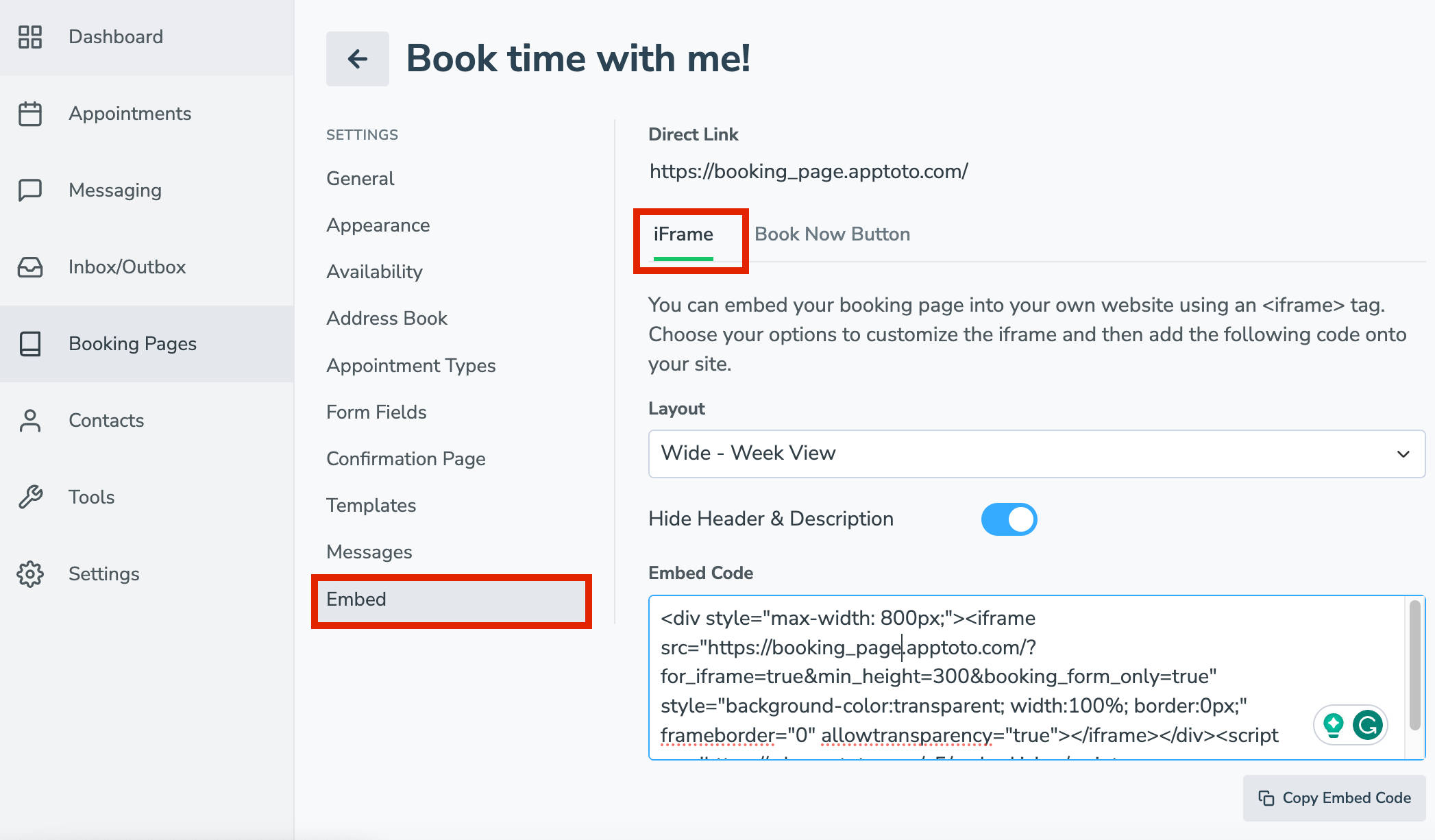The width and height of the screenshot is (1435, 840).
Task: Open the Messaging chat icon
Action: (x=31, y=190)
